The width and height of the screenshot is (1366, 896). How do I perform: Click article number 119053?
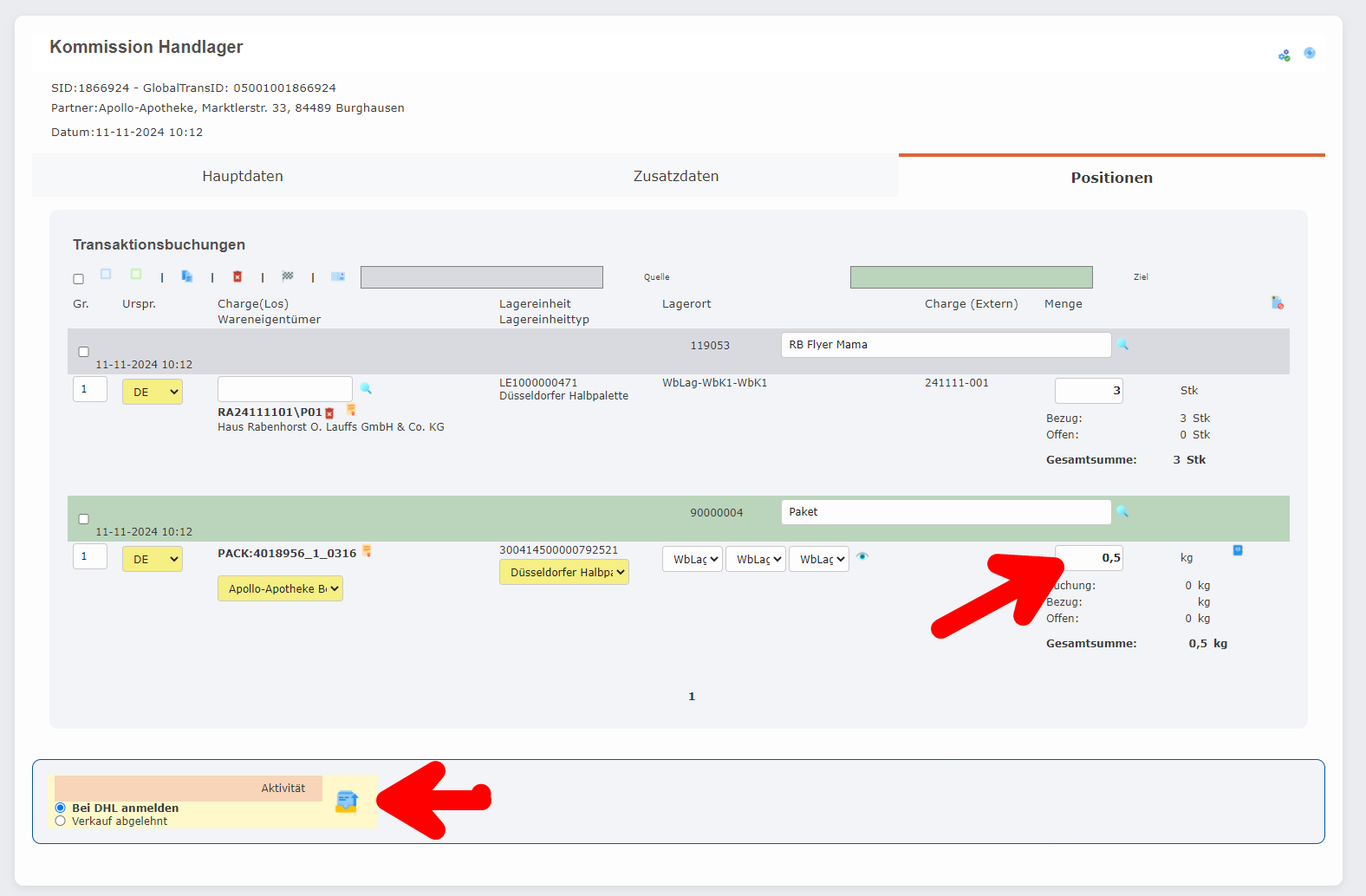pyautogui.click(x=710, y=345)
